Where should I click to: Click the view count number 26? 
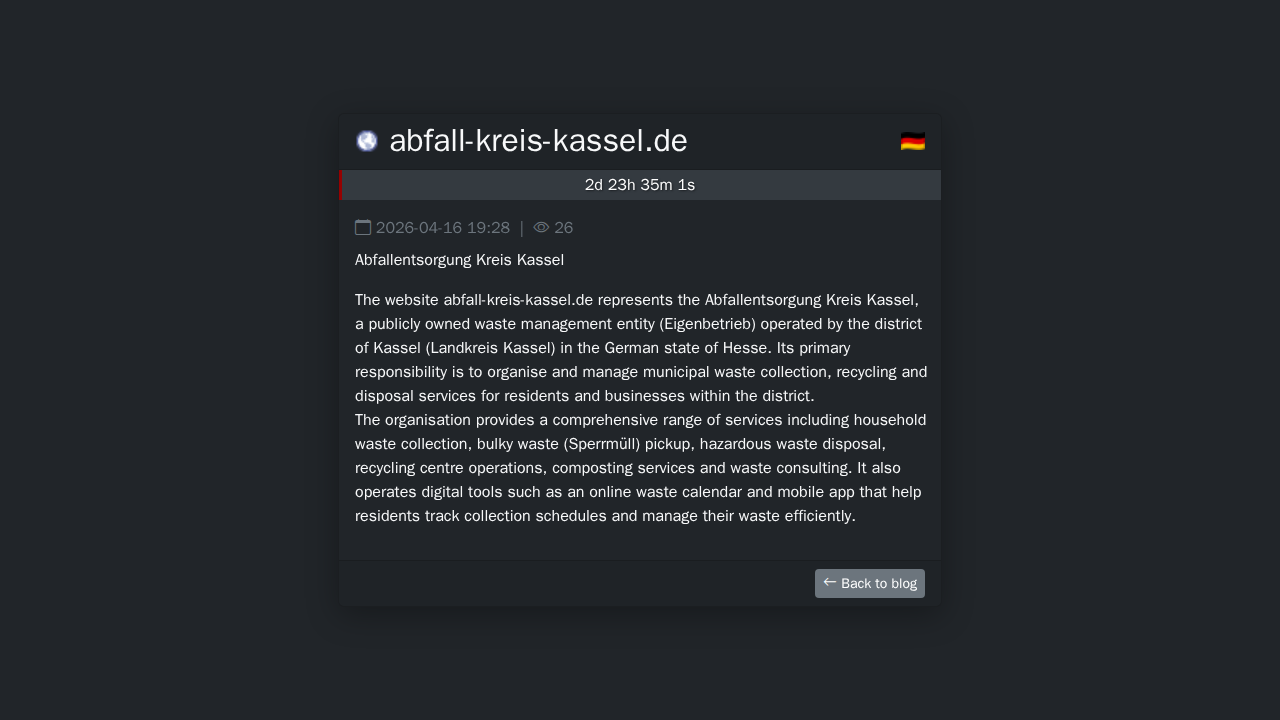point(564,228)
